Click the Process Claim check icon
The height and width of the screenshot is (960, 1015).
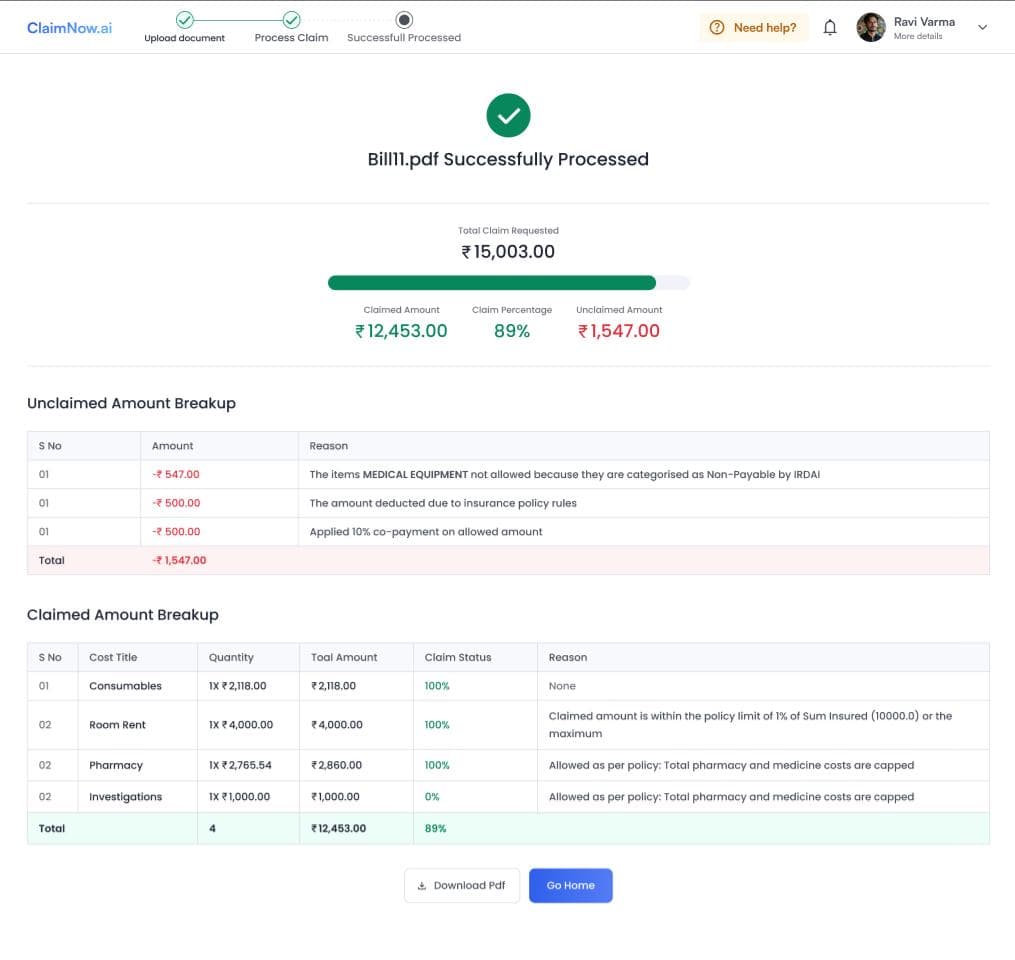pos(290,18)
